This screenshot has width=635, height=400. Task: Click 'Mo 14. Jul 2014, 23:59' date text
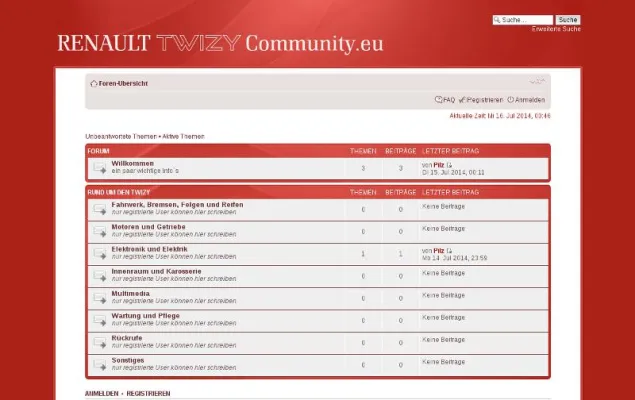pyautogui.click(x=454, y=258)
